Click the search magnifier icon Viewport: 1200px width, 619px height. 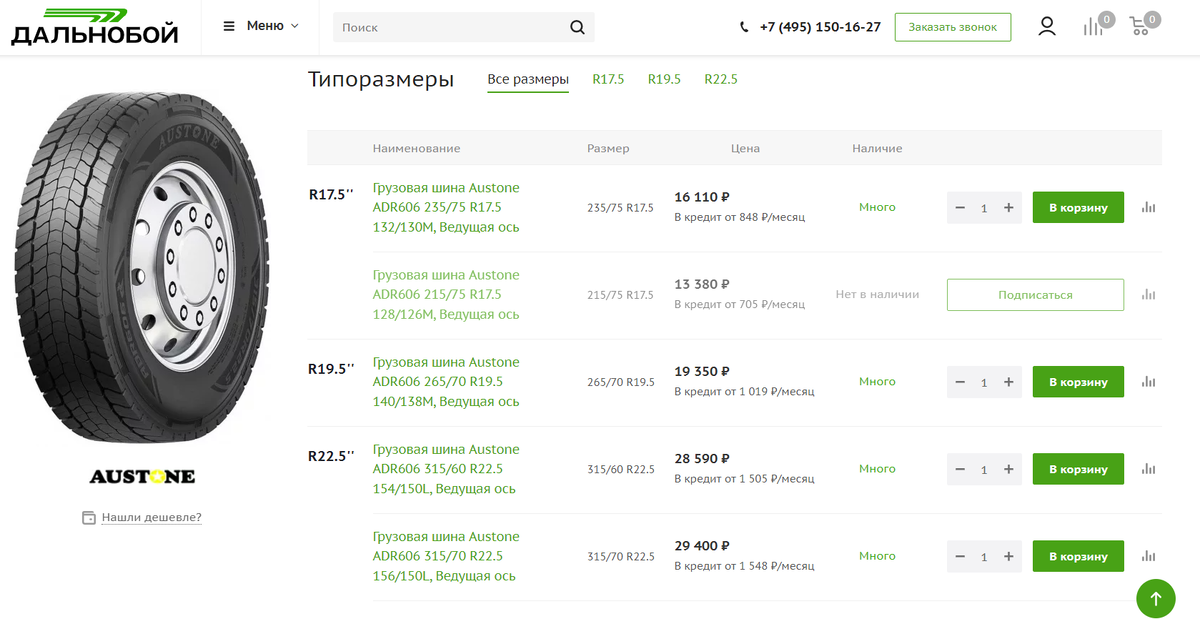[577, 27]
